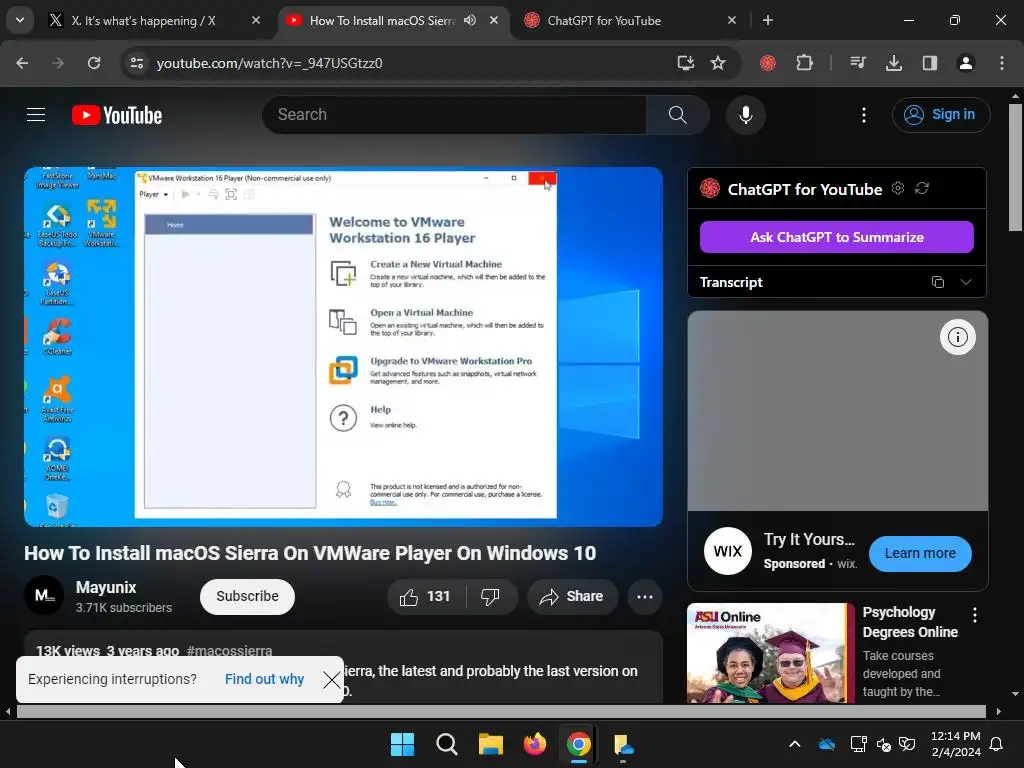Open a new browser tab

pyautogui.click(x=768, y=20)
